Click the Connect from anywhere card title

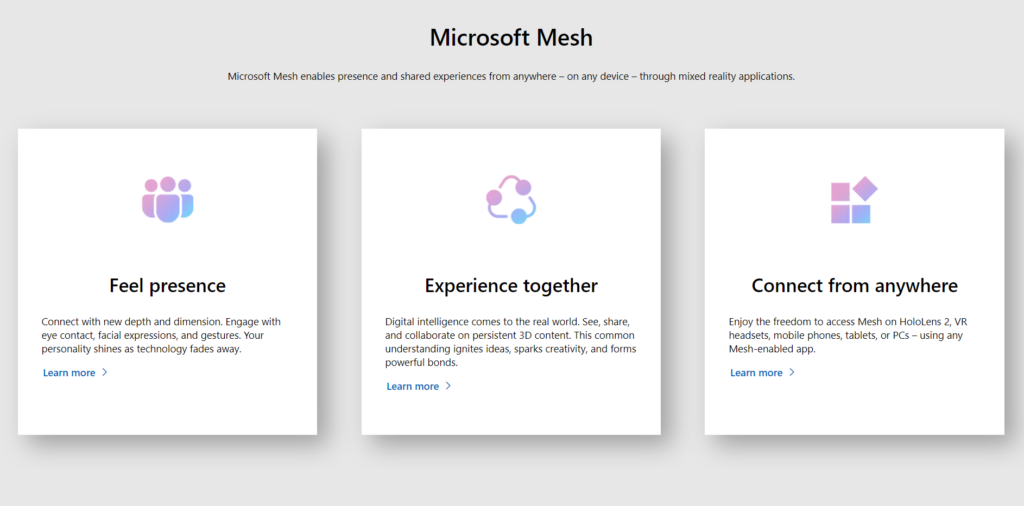(855, 286)
